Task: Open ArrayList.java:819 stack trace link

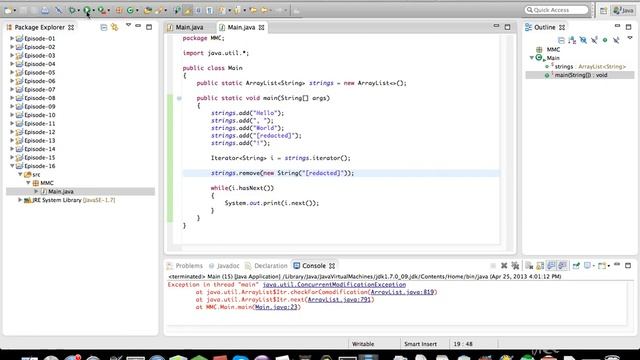Action: (x=402, y=292)
